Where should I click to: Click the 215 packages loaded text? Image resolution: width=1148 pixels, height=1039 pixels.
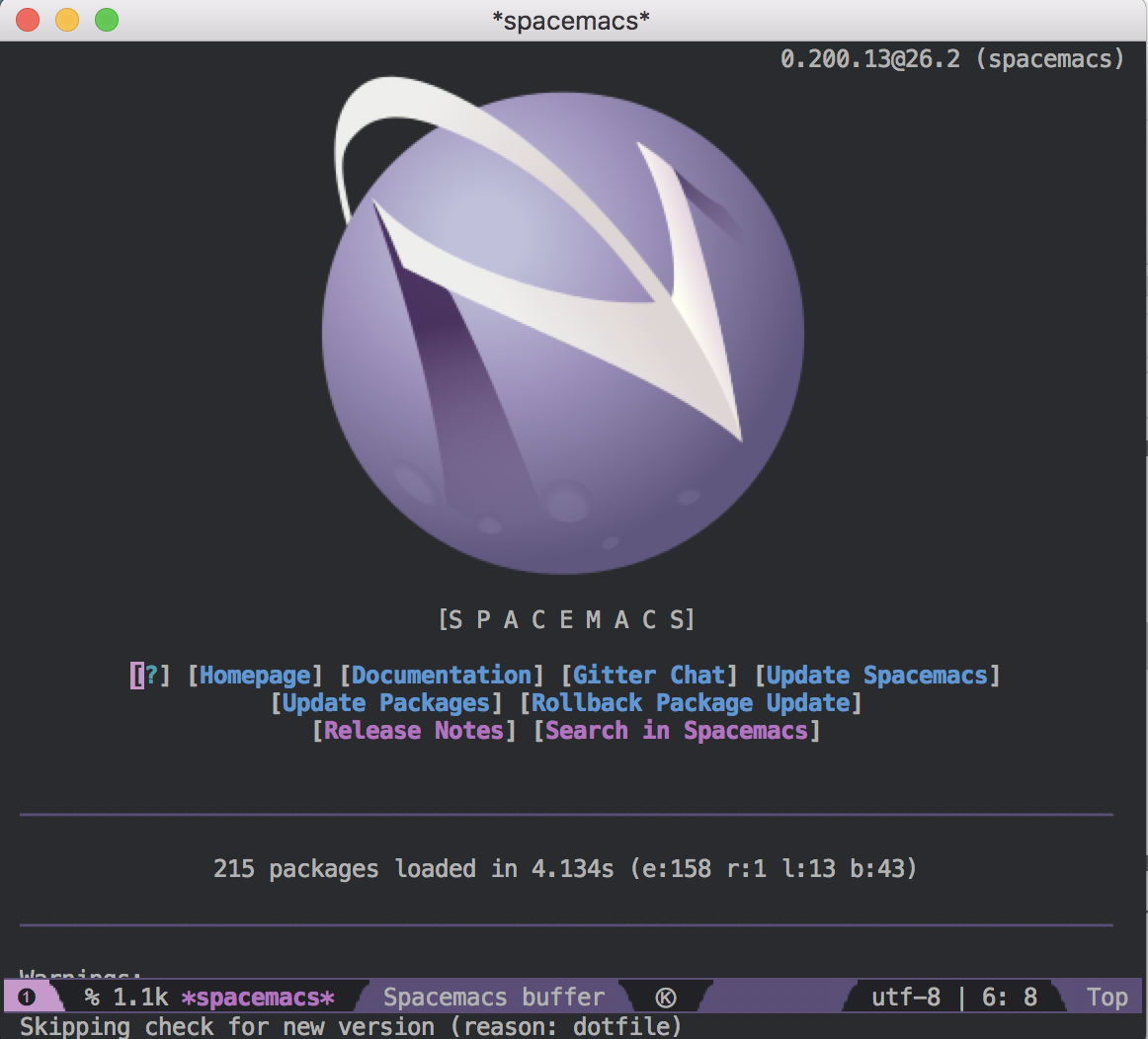[x=565, y=868]
